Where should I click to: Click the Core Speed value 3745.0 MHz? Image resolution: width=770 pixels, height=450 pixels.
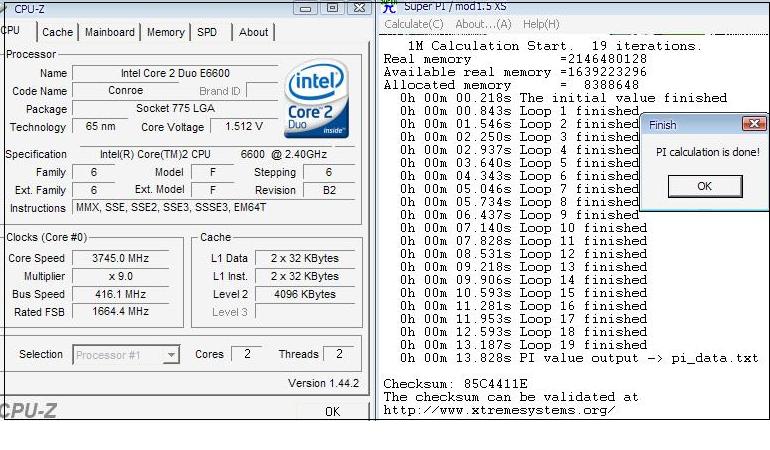click(120, 258)
